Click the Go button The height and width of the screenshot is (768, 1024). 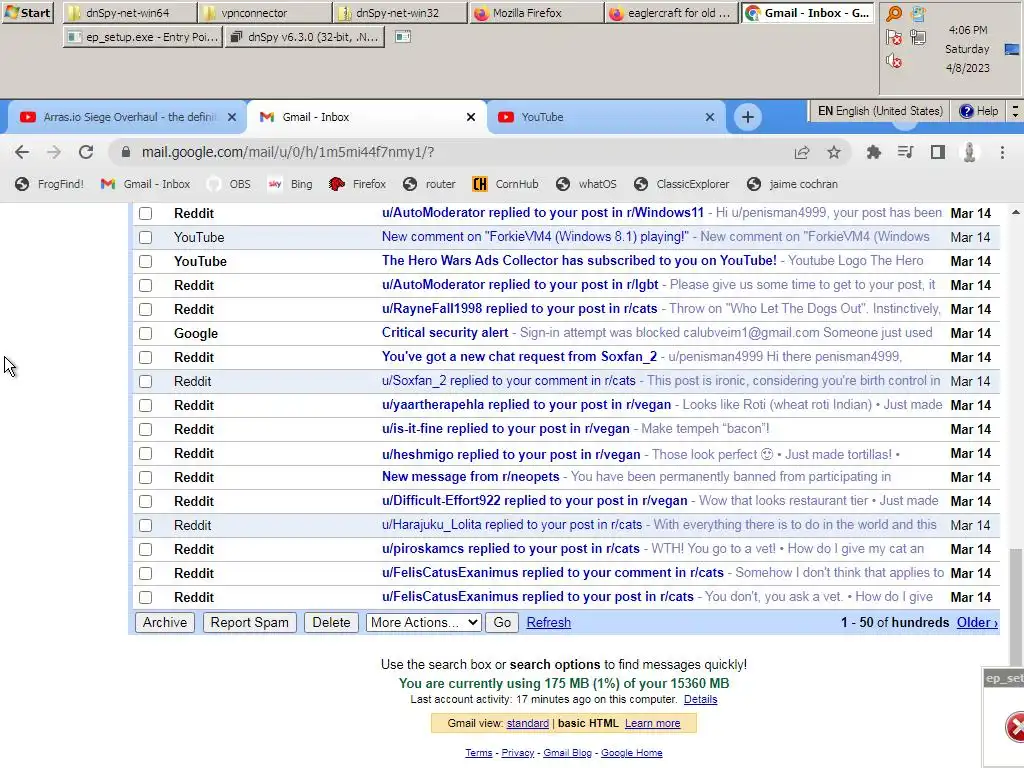point(502,622)
